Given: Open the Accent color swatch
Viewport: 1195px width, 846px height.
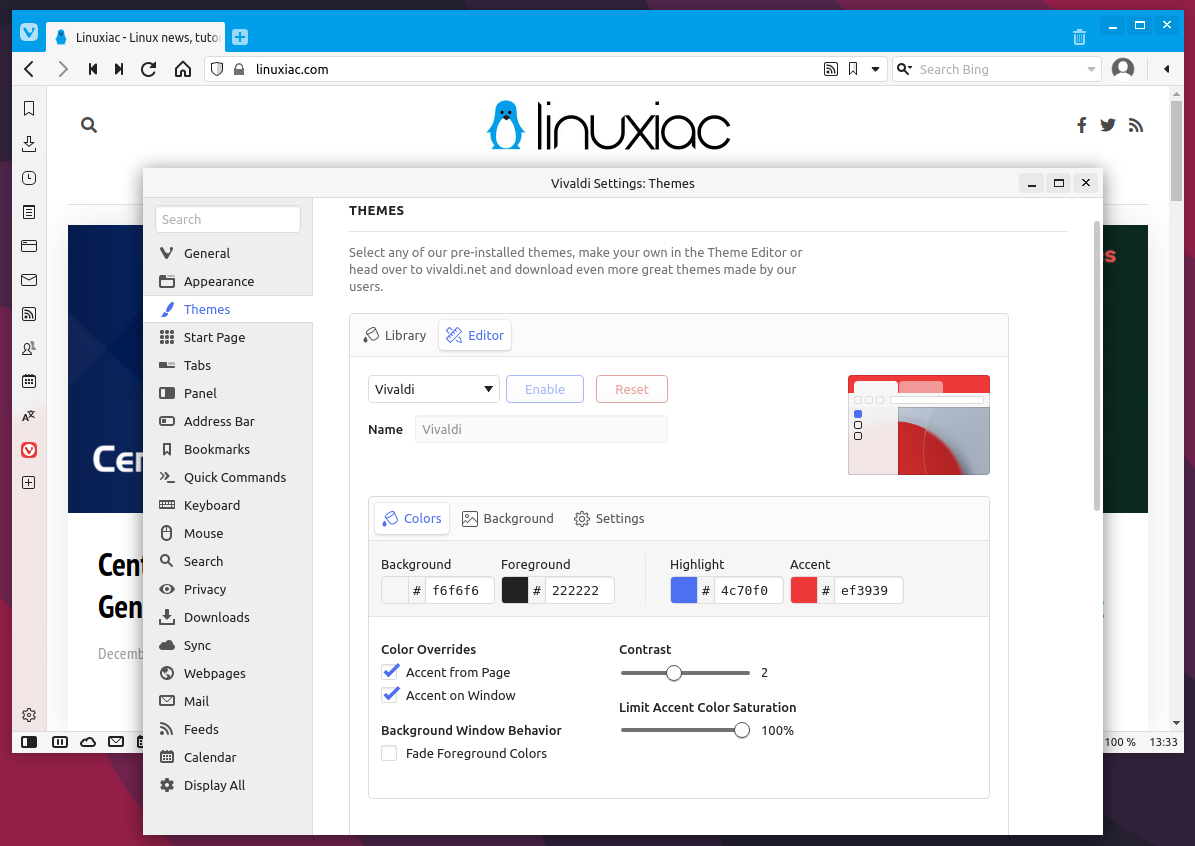Looking at the screenshot, I should point(803,590).
